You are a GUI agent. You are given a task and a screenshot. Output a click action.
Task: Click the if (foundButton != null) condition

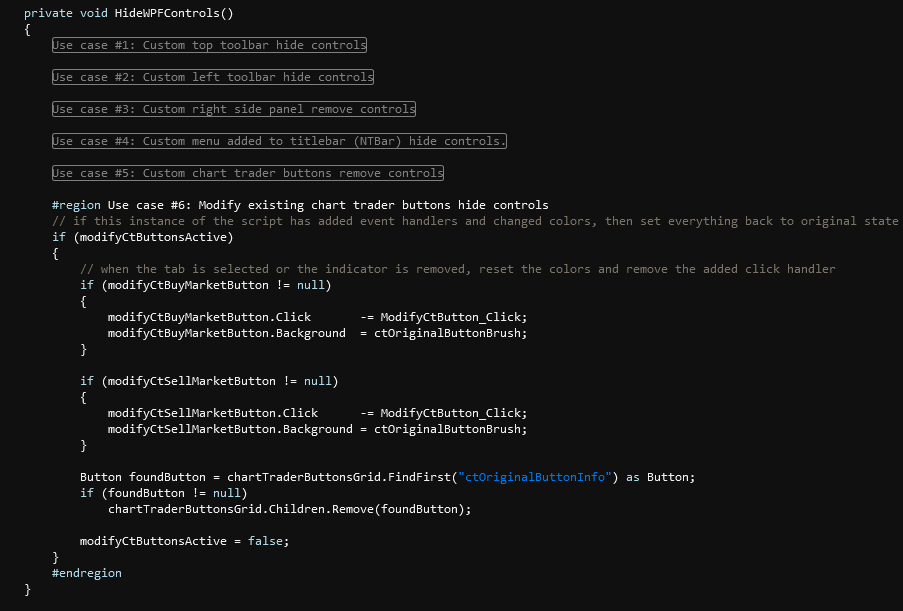(x=163, y=493)
